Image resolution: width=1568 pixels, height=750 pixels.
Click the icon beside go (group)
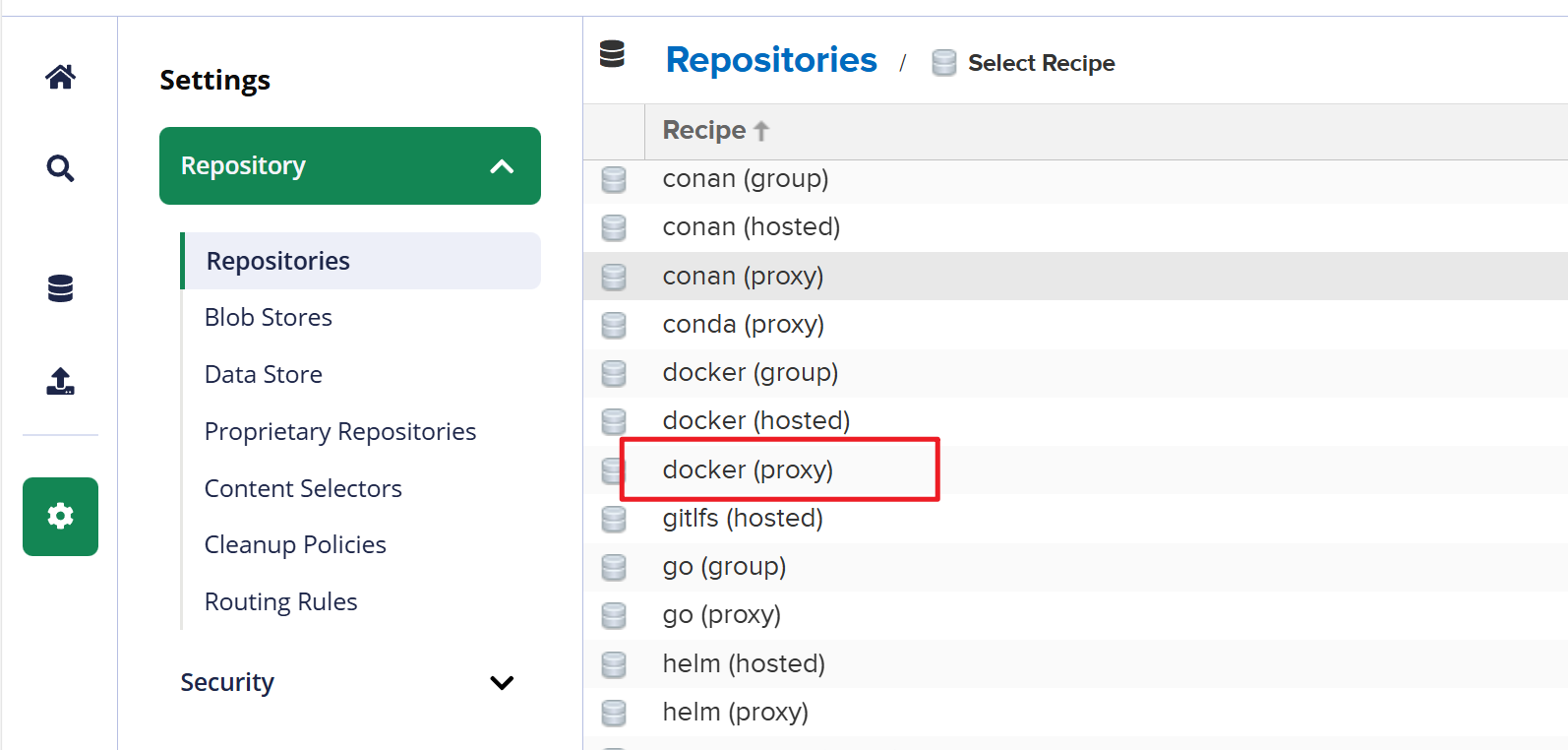[614, 567]
